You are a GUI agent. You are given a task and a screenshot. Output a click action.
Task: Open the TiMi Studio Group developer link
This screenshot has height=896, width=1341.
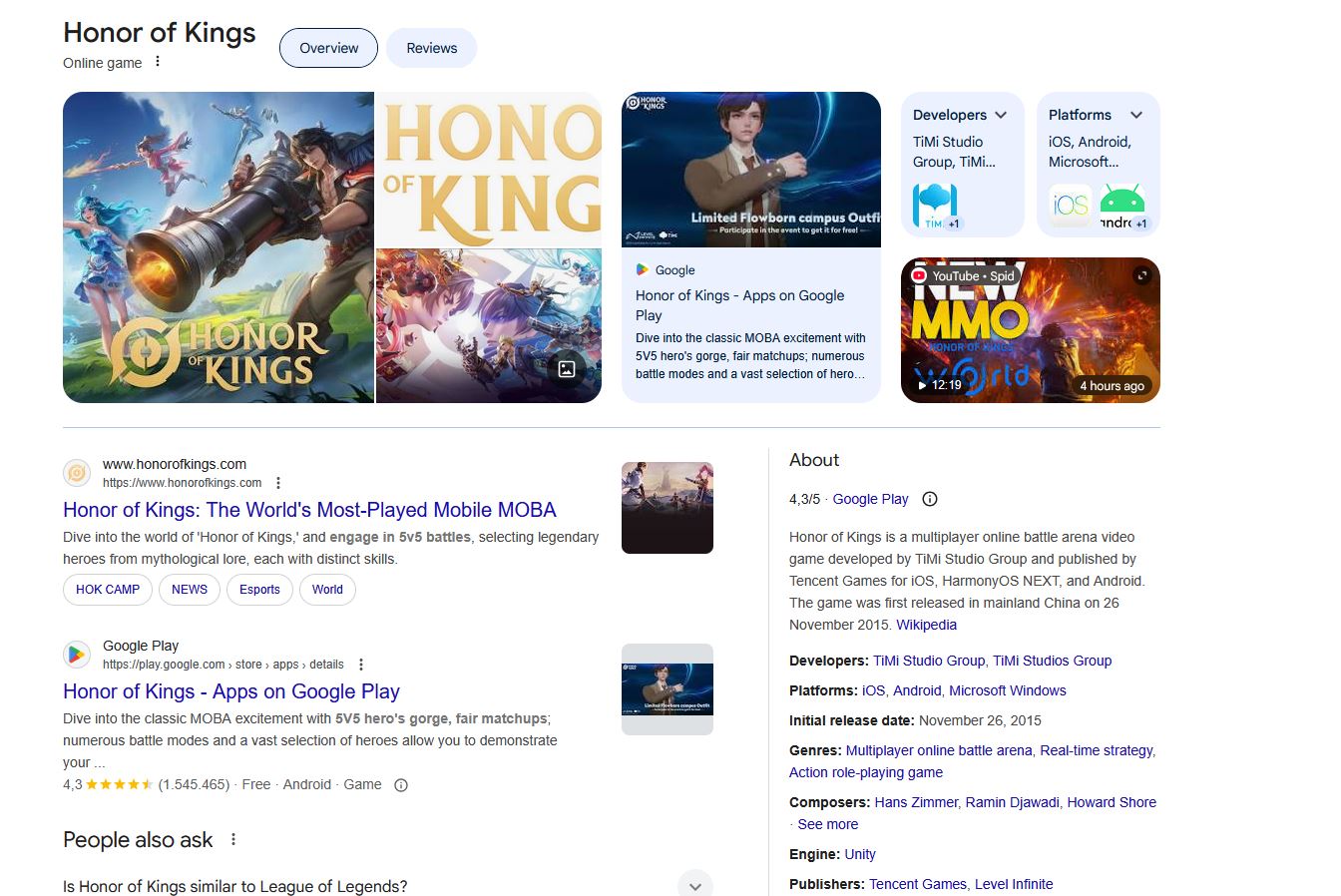(x=929, y=661)
